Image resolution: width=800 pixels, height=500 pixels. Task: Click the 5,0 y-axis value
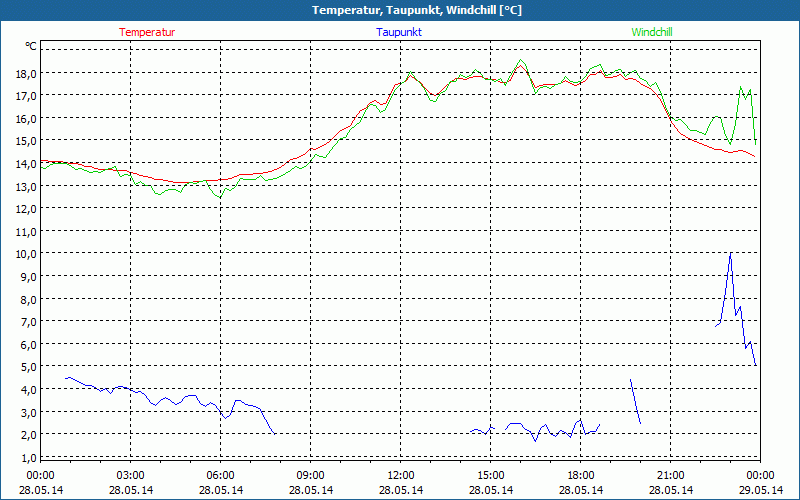(28, 367)
